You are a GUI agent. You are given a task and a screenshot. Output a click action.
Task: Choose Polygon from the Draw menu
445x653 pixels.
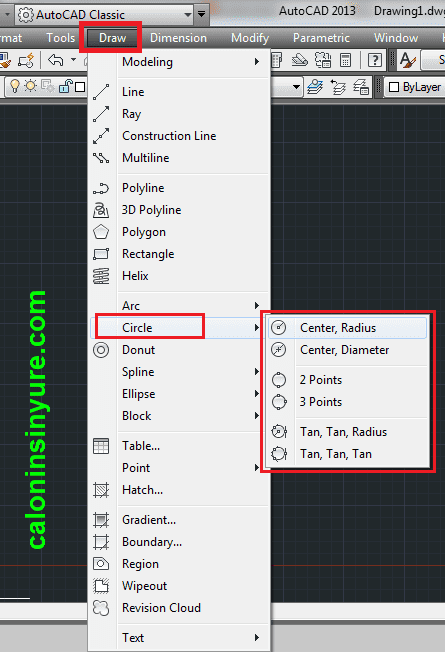click(x=179, y=232)
